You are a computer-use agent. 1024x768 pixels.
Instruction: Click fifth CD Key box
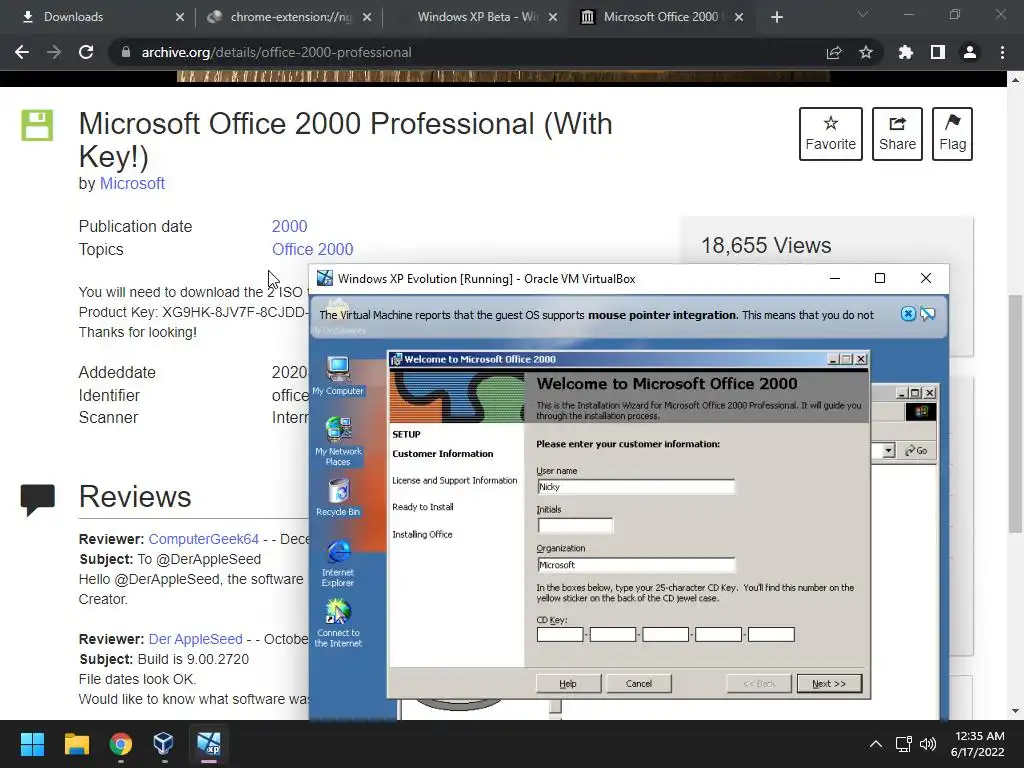[x=771, y=634]
